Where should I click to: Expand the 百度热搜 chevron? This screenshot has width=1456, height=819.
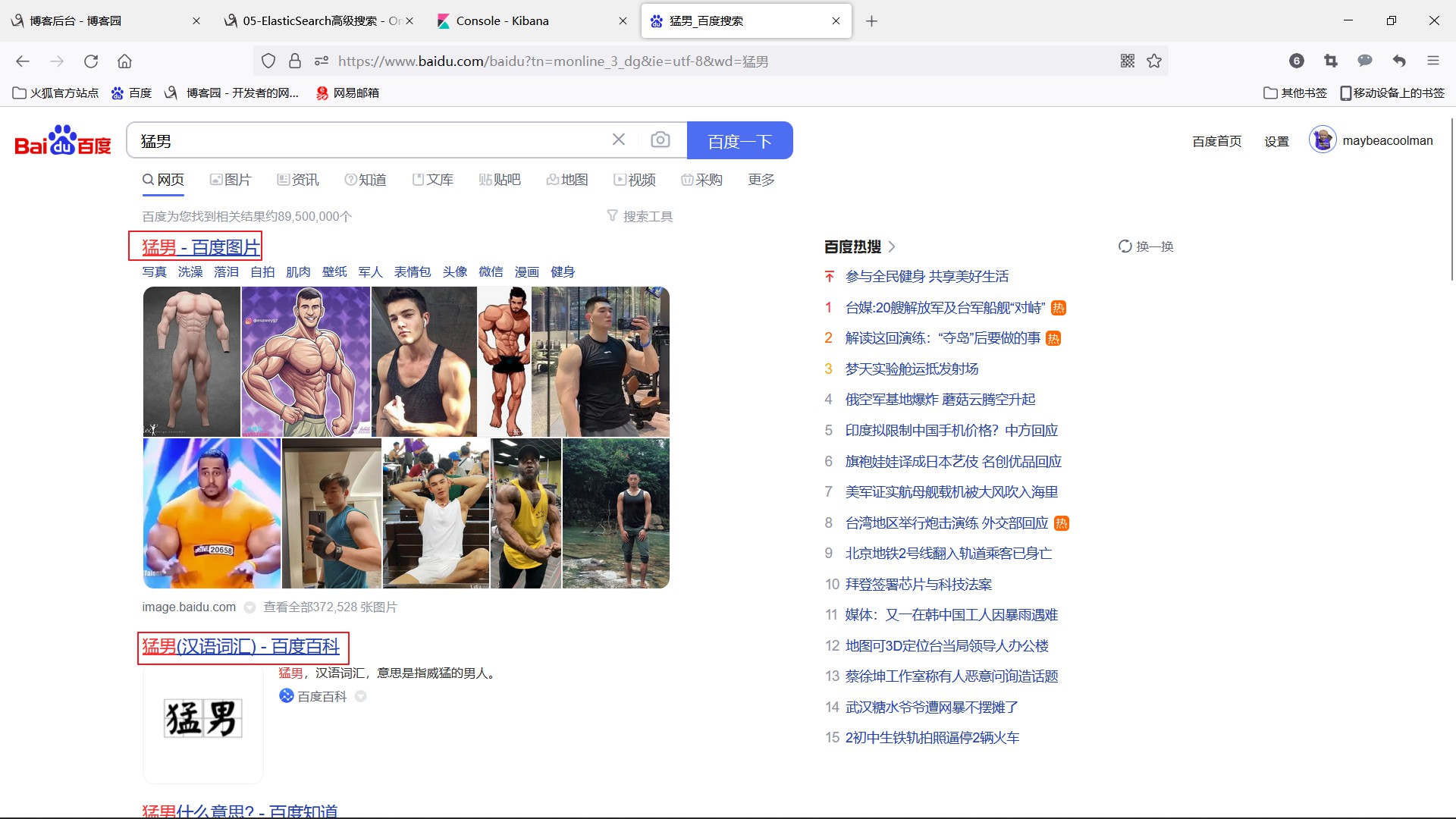pyautogui.click(x=892, y=246)
